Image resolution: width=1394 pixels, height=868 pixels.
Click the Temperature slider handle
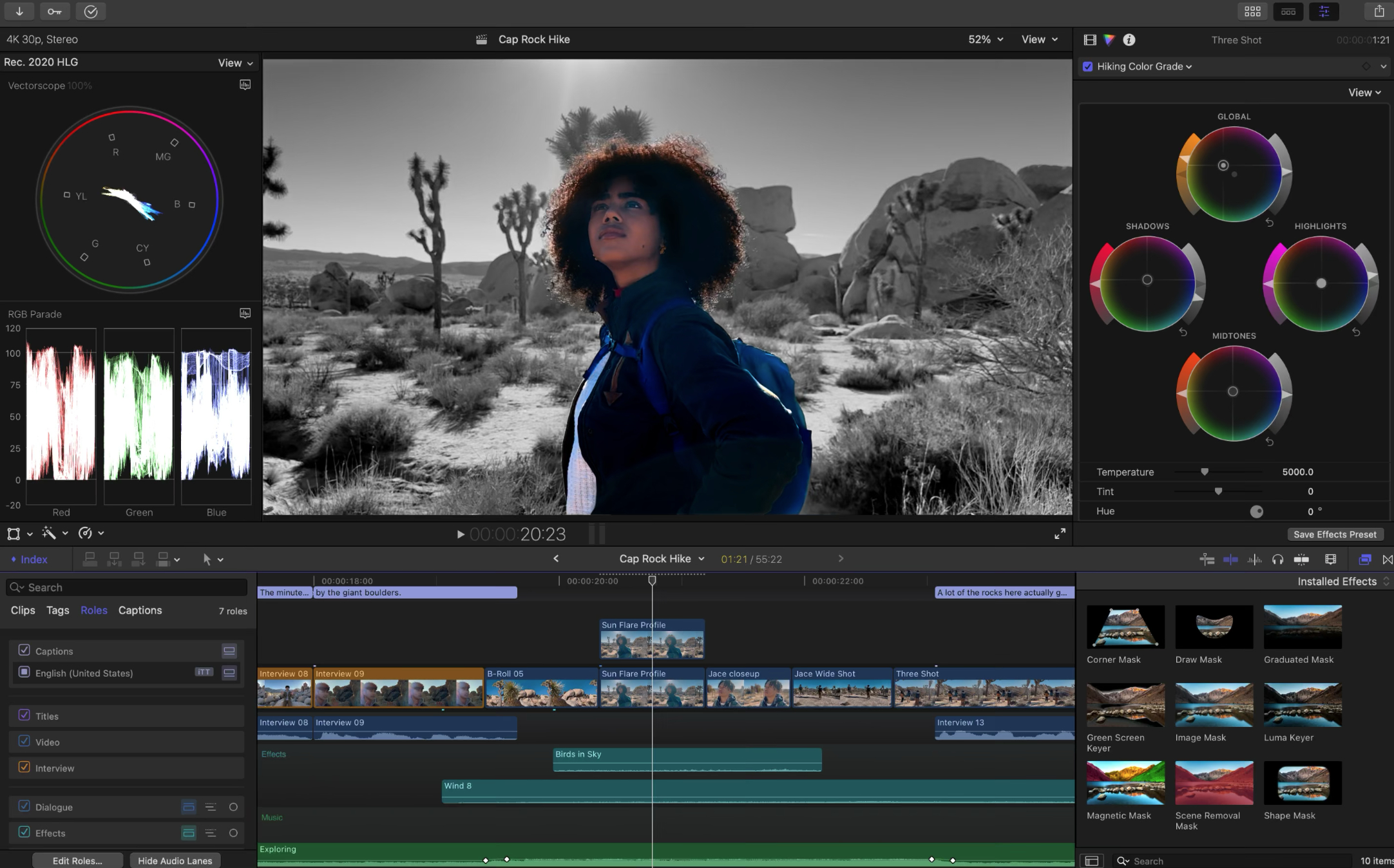point(1205,471)
